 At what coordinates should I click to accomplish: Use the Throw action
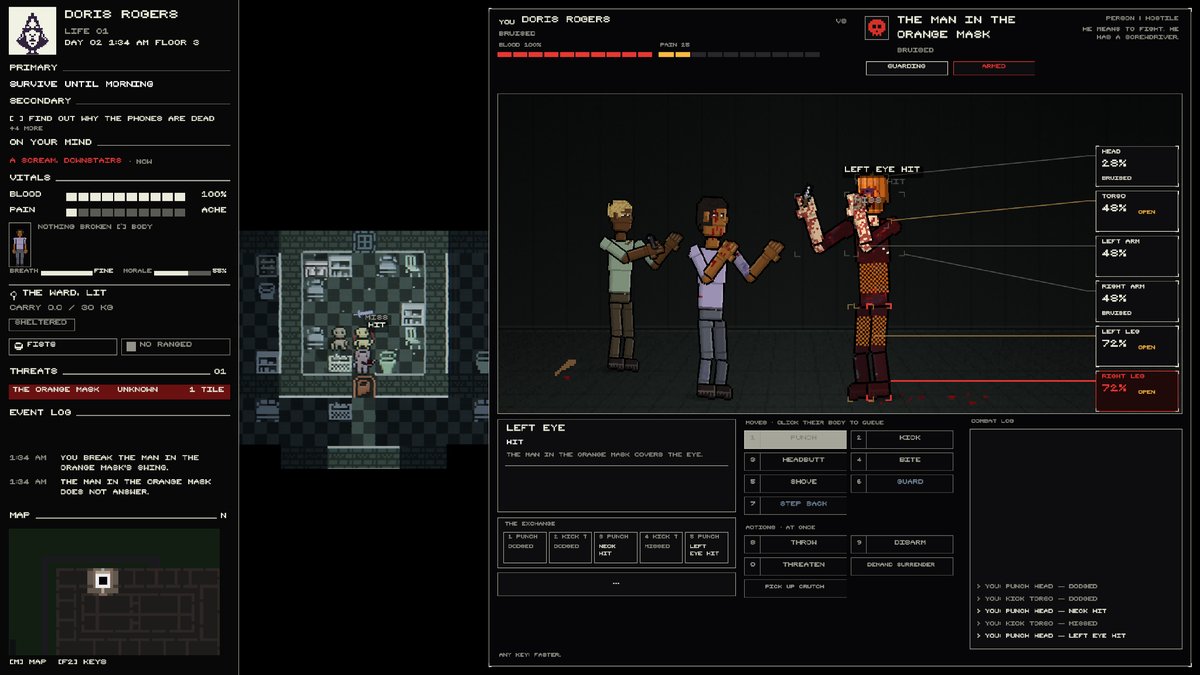click(796, 543)
